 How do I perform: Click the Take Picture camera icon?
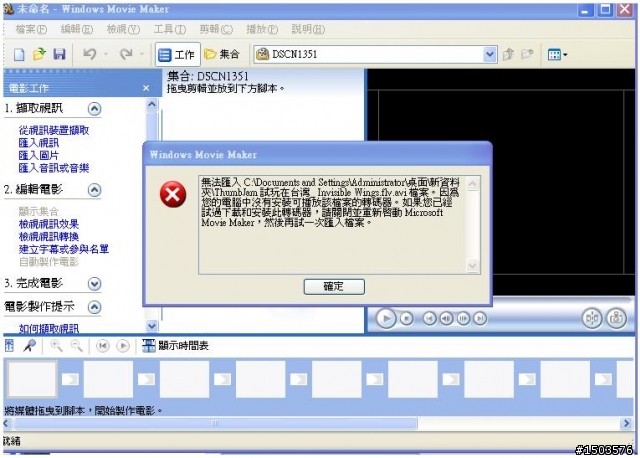coord(616,318)
